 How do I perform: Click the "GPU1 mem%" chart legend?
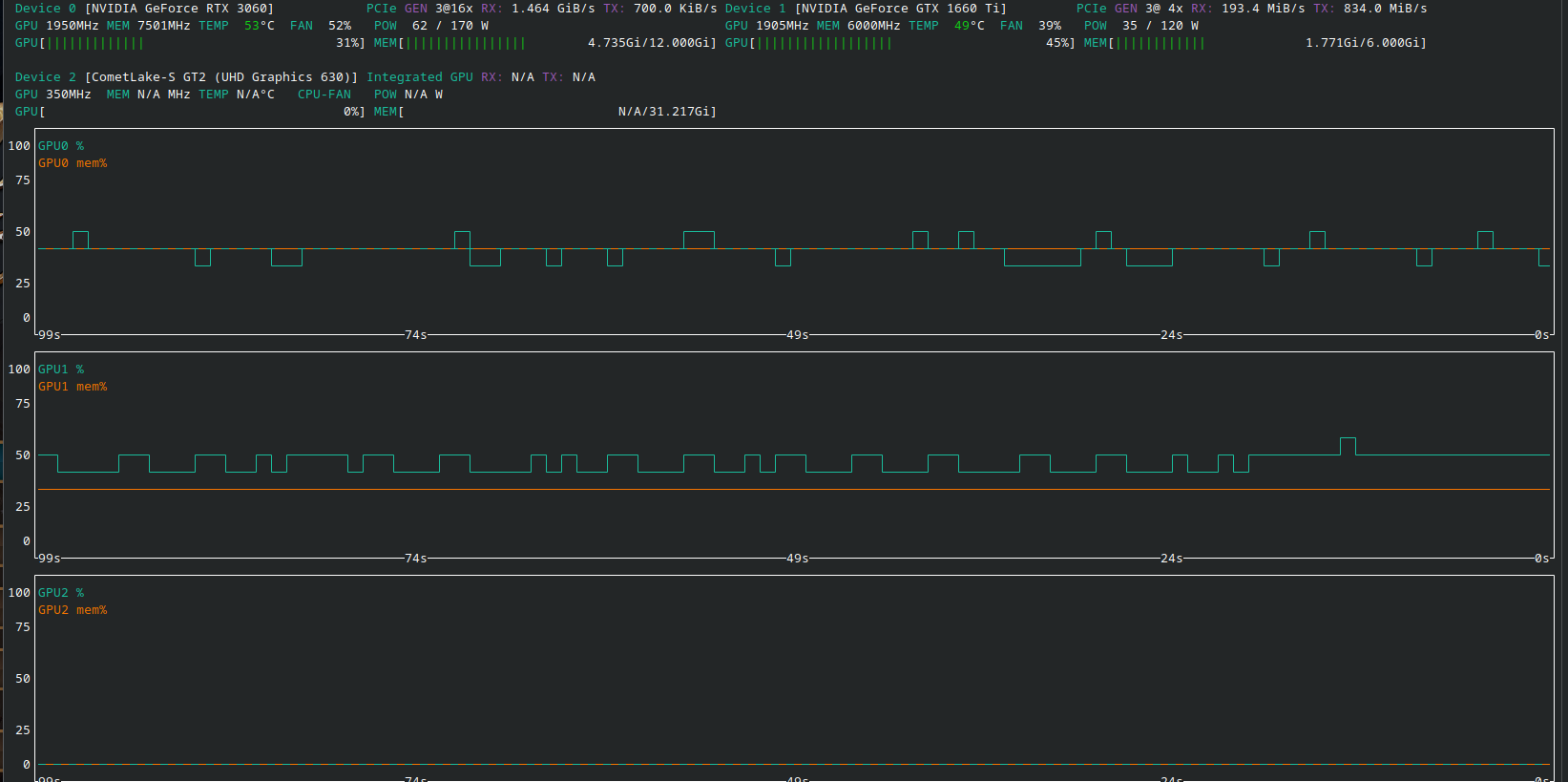[x=73, y=387]
